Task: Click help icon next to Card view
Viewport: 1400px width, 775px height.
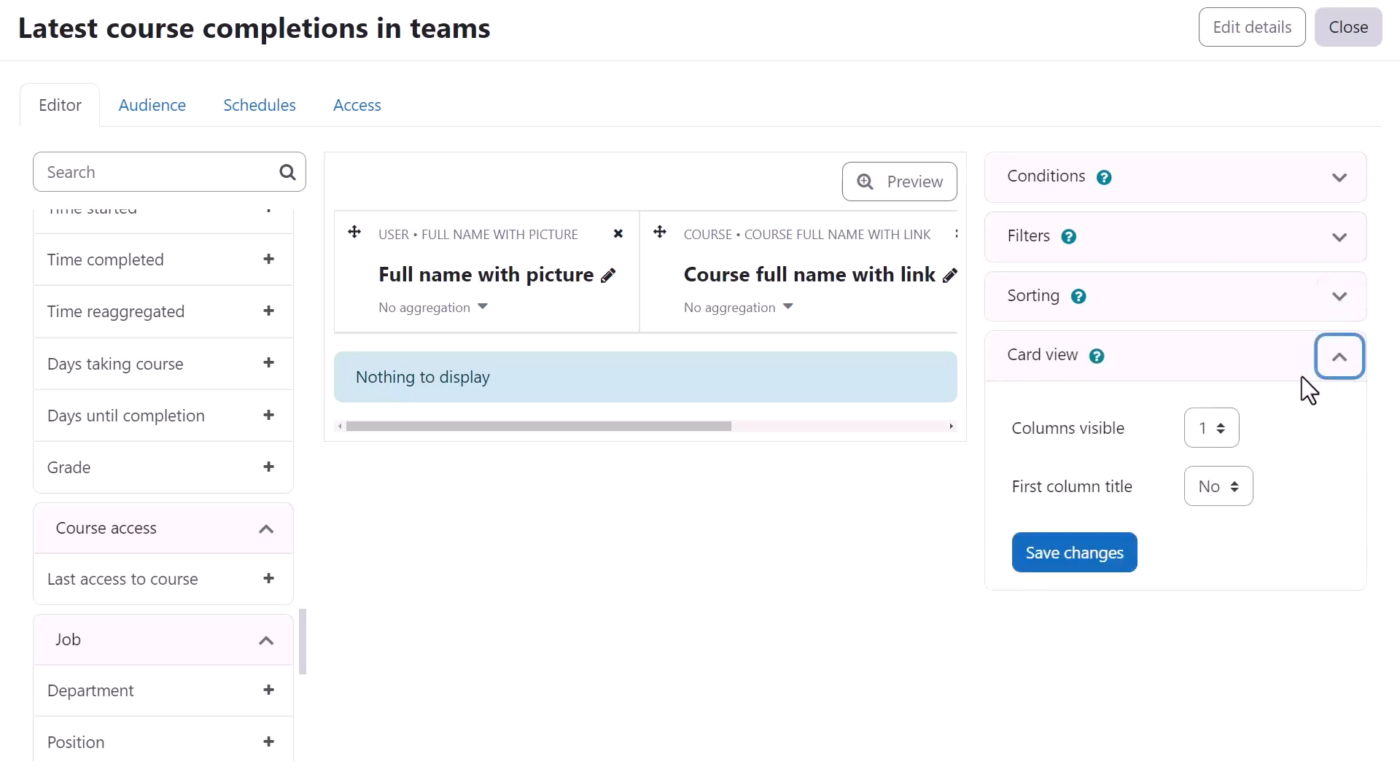Action: [x=1096, y=356]
